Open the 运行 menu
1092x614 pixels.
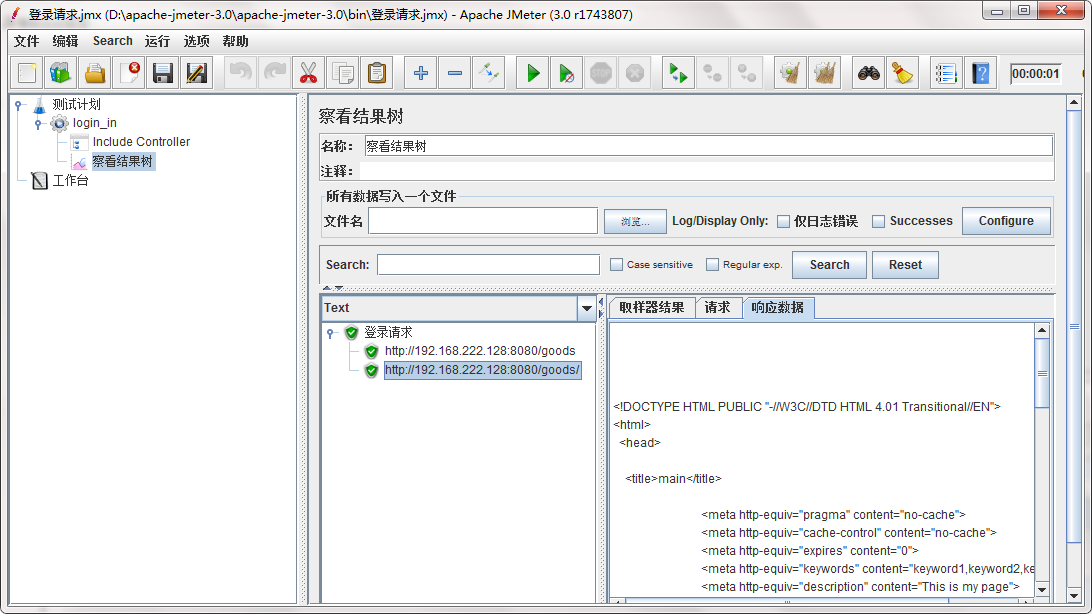tap(157, 41)
